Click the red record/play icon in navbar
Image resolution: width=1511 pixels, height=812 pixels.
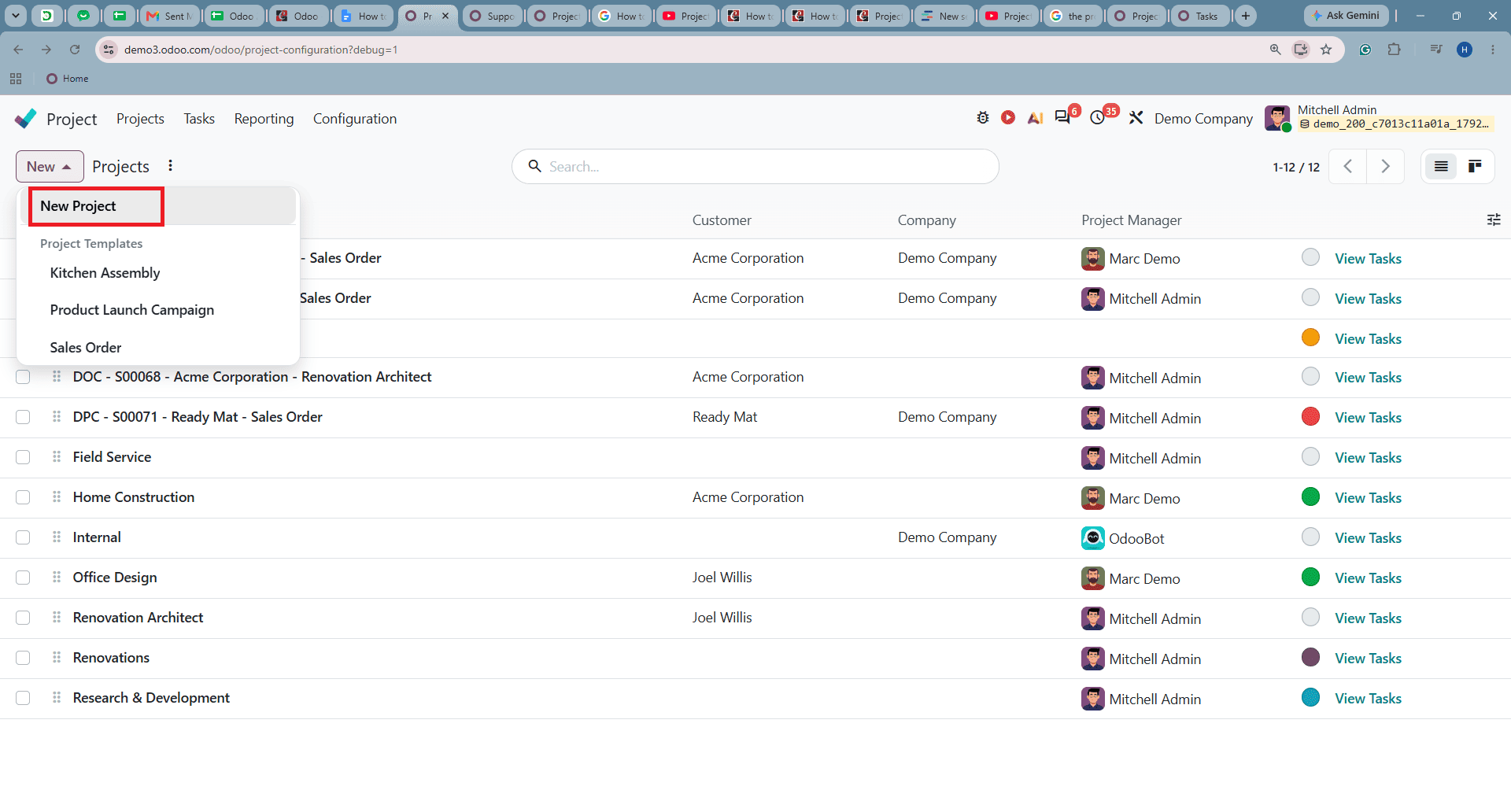1008,118
